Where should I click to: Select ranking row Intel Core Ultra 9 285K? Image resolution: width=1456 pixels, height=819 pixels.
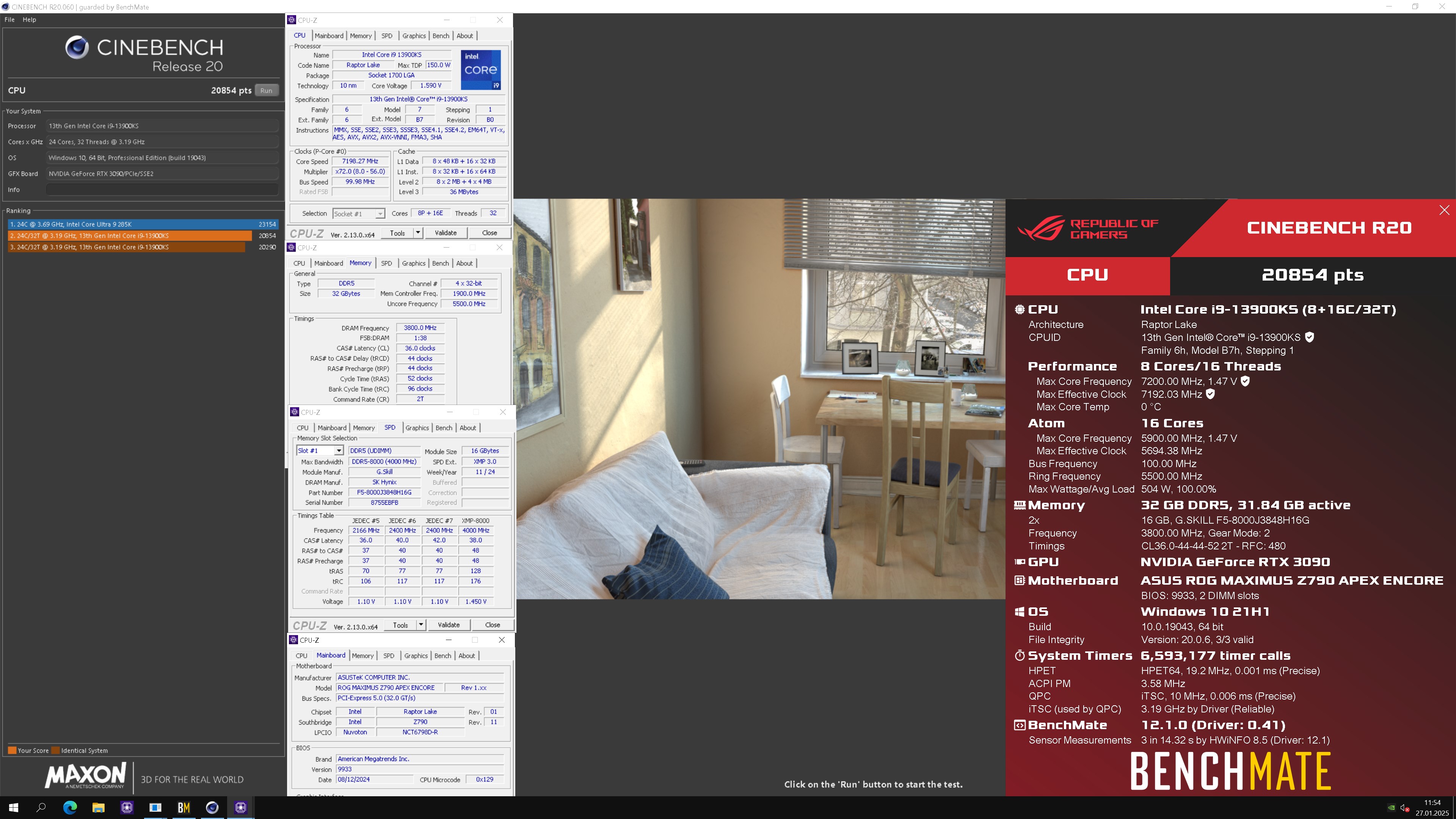coord(143,224)
